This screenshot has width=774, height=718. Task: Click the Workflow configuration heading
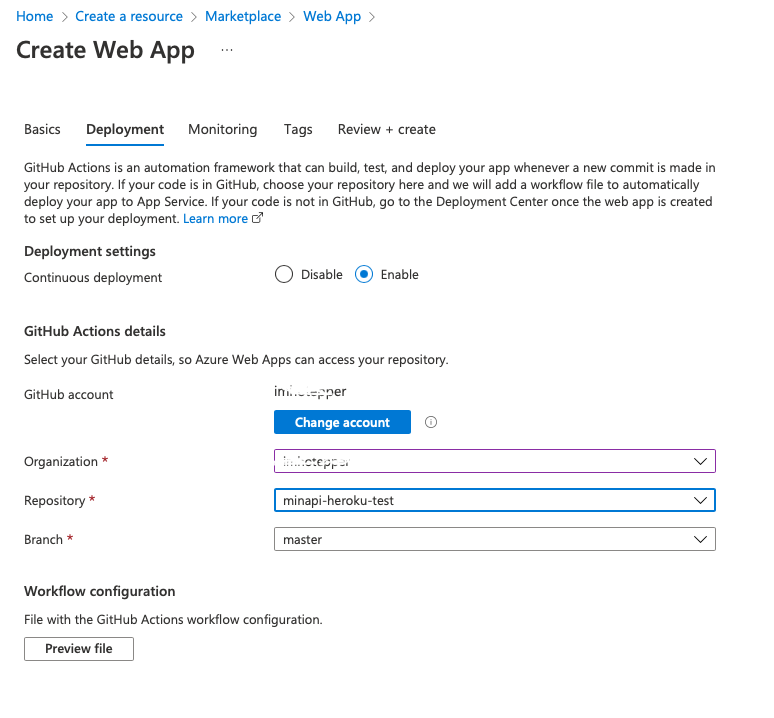pyautogui.click(x=100, y=591)
